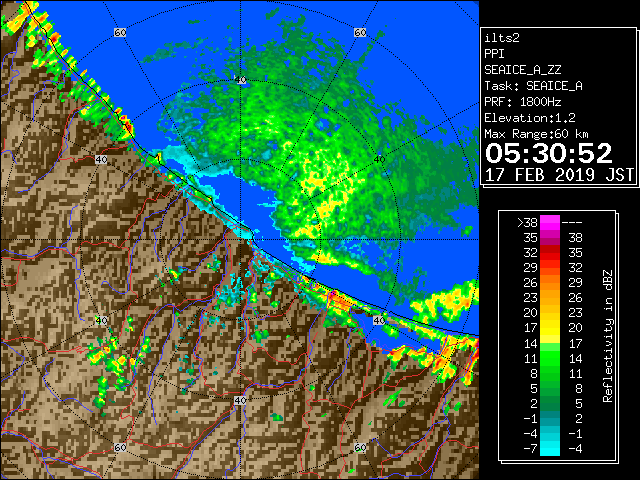Screen dimensions: 640x480
Task: Click the 05:30:52 timestamp
Action: point(549,153)
